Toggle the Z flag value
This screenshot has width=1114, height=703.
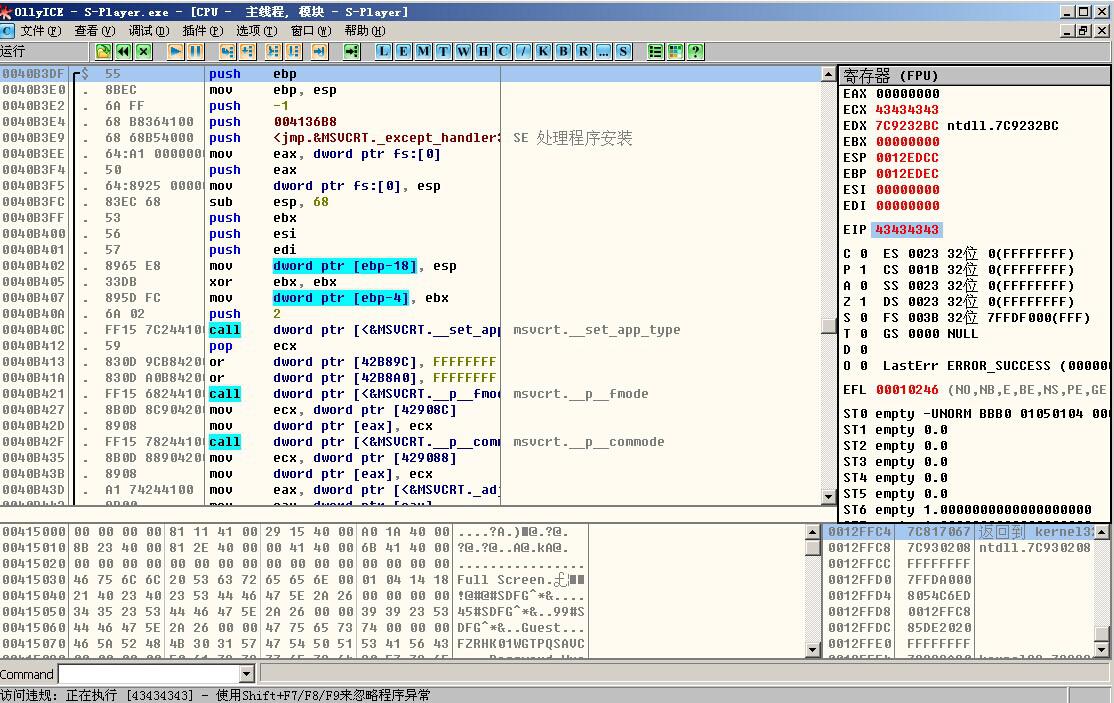[x=864, y=302]
